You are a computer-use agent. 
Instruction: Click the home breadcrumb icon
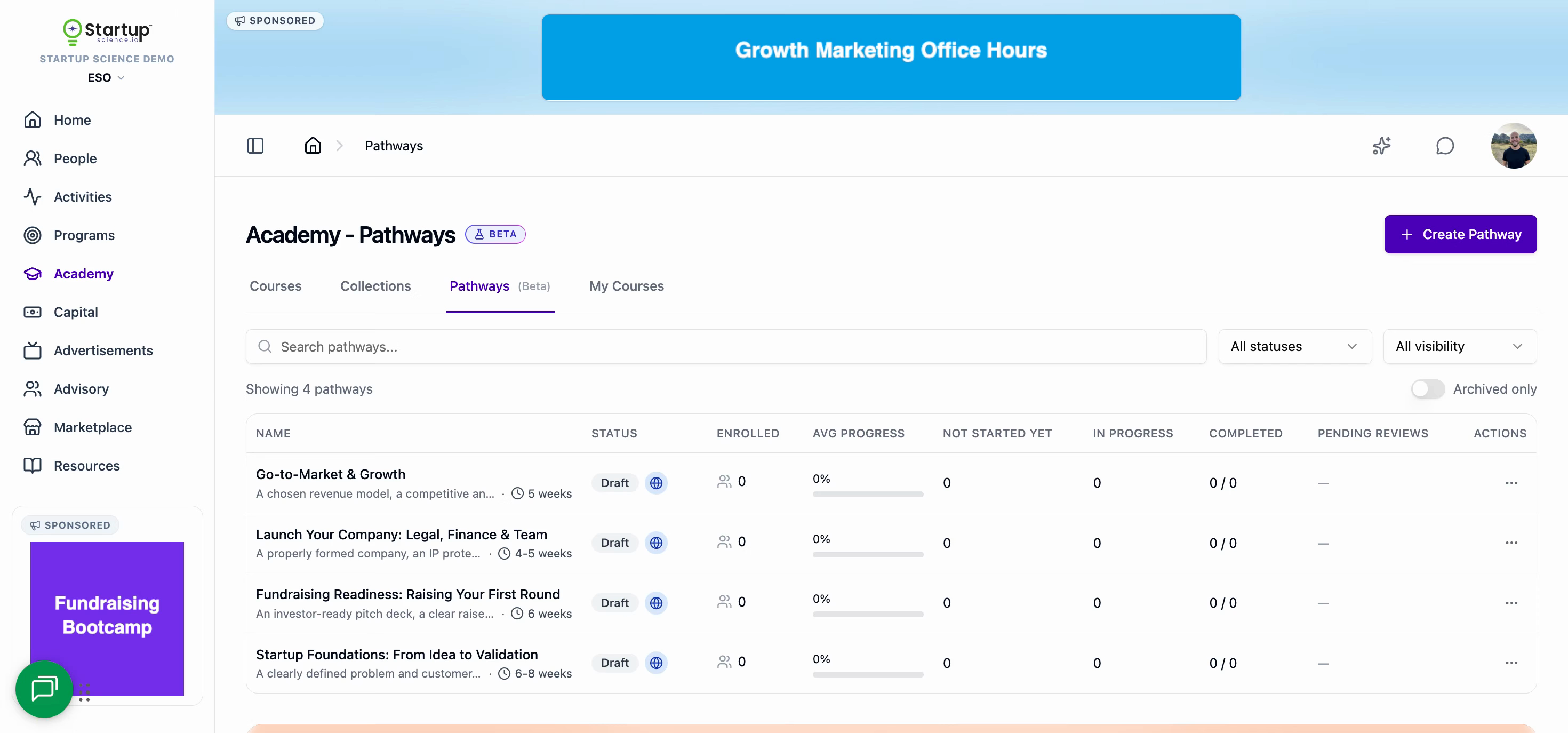pyautogui.click(x=313, y=146)
